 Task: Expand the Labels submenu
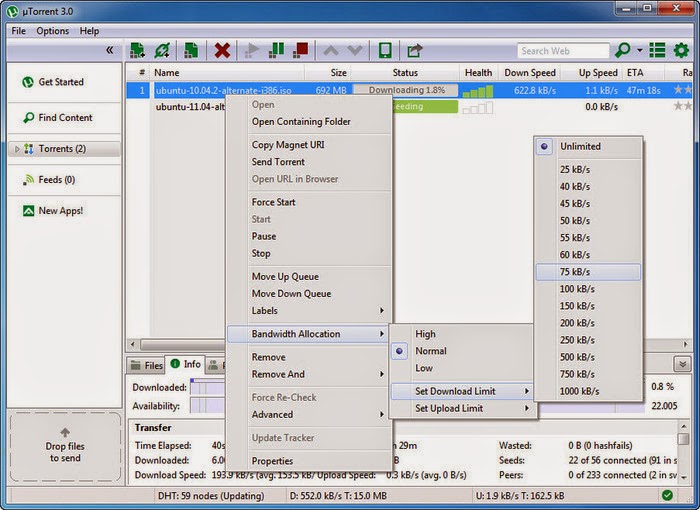pos(308,311)
